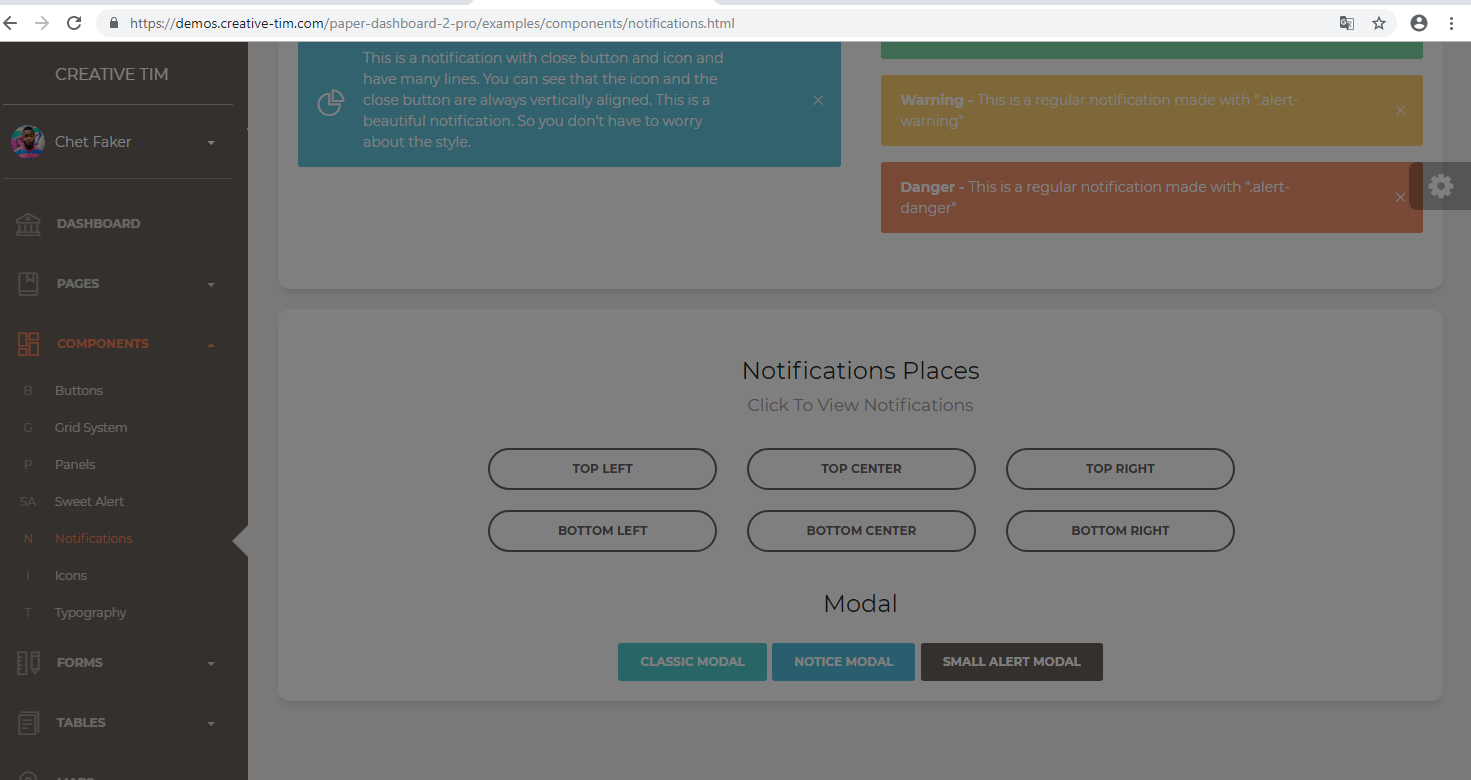Viewport: 1471px width, 780px height.
Task: View site information via the lock icon
Action: click(113, 22)
